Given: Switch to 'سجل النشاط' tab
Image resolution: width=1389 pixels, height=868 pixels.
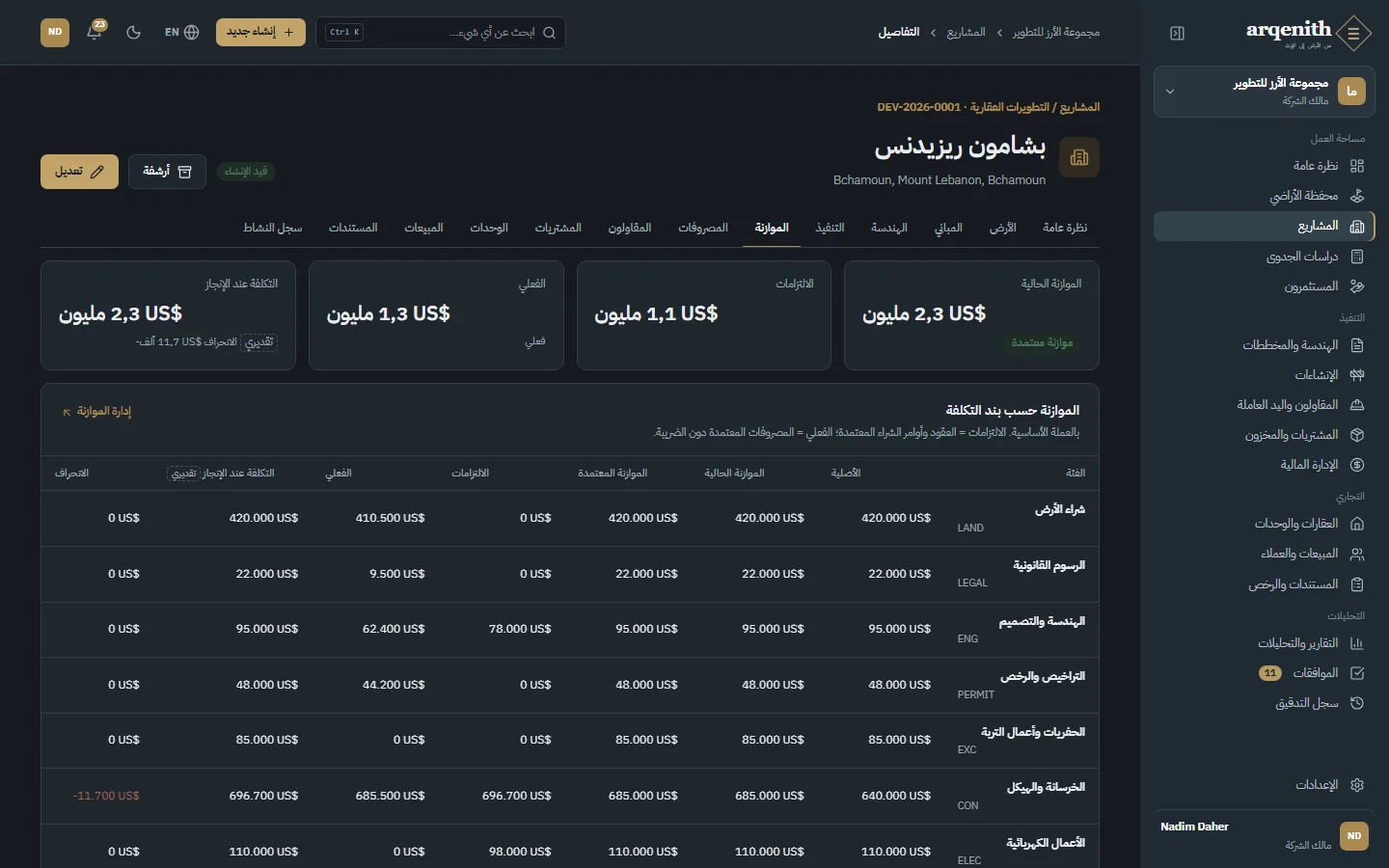Looking at the screenshot, I should pyautogui.click(x=273, y=228).
